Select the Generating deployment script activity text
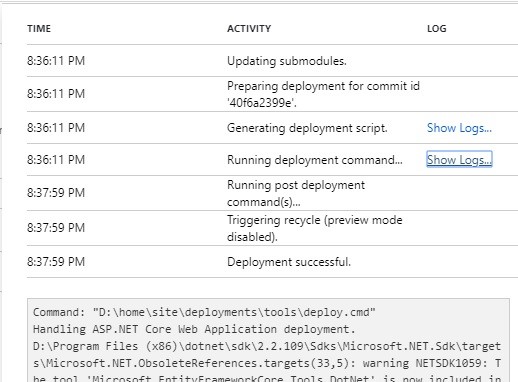This screenshot has width=518, height=382. [307, 128]
